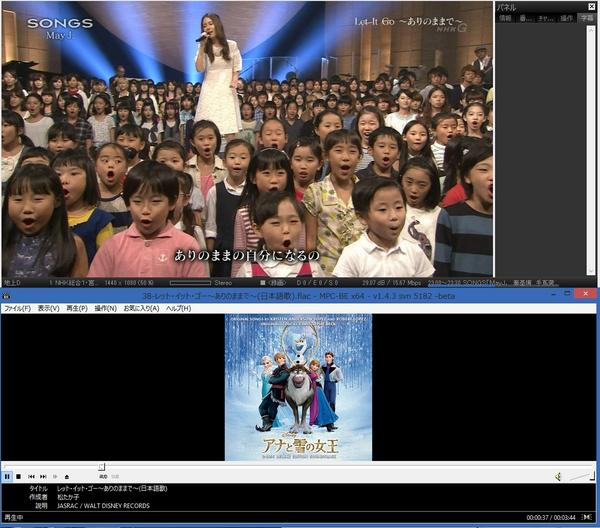
Task: Open the ヘルプ(H) menu
Action: [x=178, y=308]
